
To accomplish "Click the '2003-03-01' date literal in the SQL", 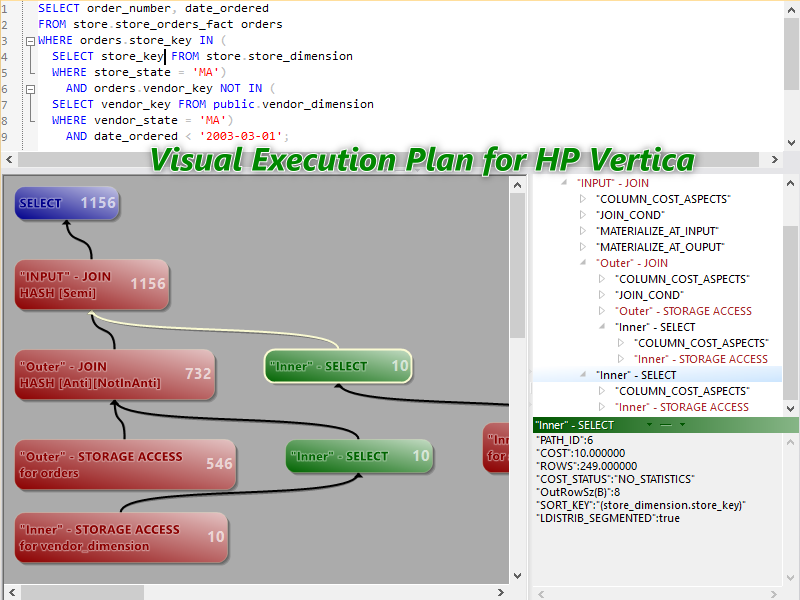I will [241, 136].
